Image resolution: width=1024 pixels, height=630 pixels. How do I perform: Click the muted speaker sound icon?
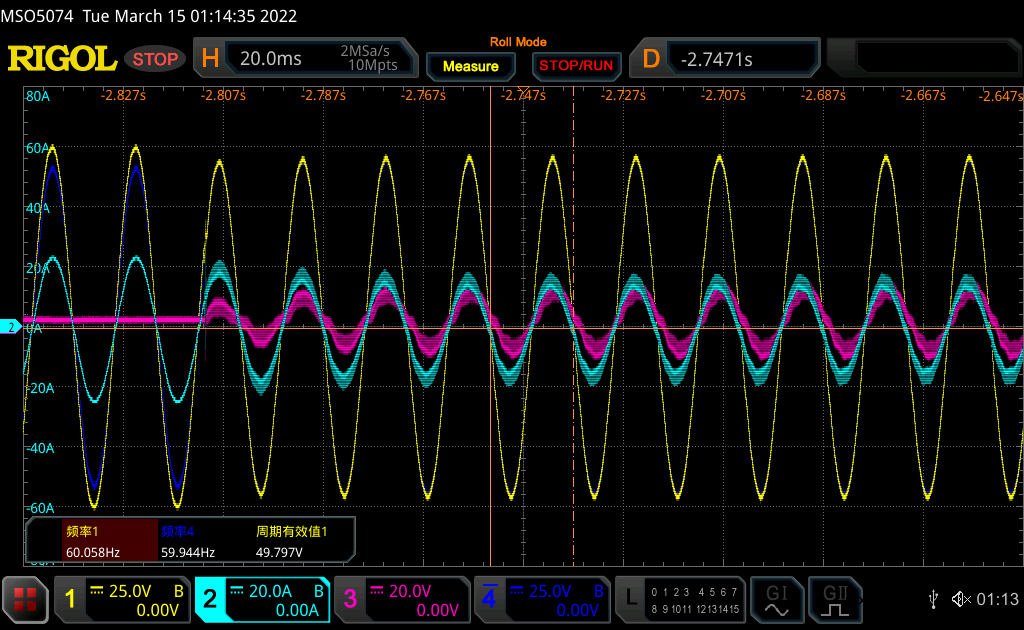point(961,599)
